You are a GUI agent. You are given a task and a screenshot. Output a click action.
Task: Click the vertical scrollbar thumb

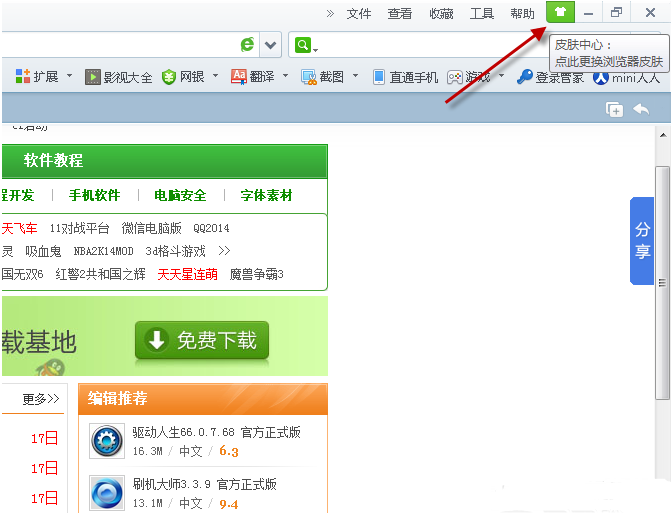[662, 283]
